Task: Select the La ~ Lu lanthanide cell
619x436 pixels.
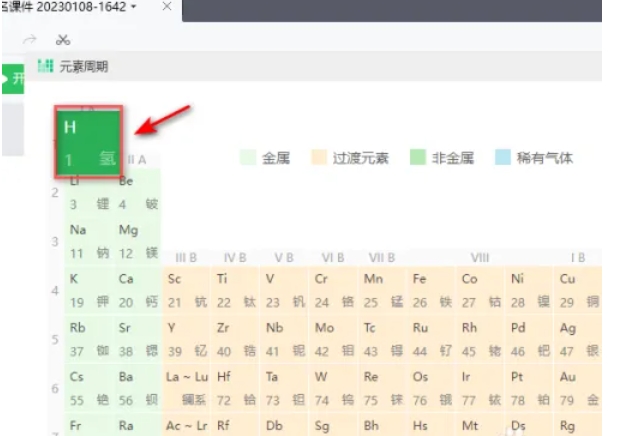Action: (186, 388)
